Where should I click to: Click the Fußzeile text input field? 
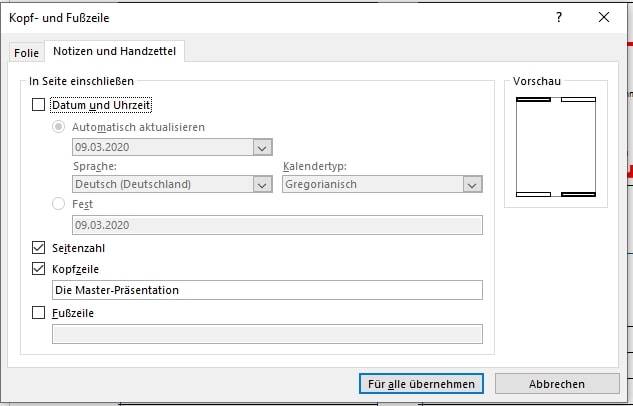coord(267,334)
